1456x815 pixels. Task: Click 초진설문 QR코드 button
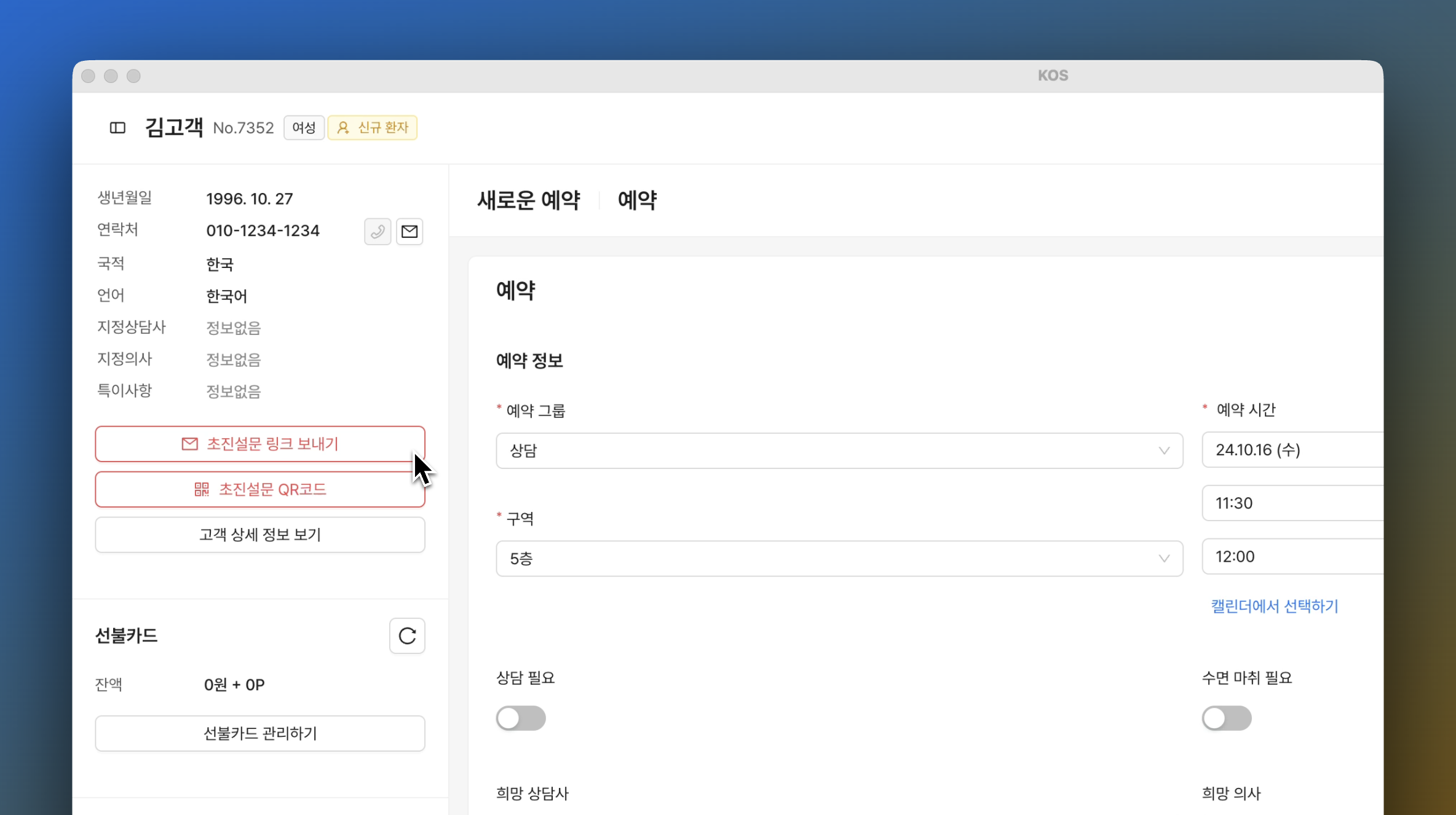(x=259, y=489)
